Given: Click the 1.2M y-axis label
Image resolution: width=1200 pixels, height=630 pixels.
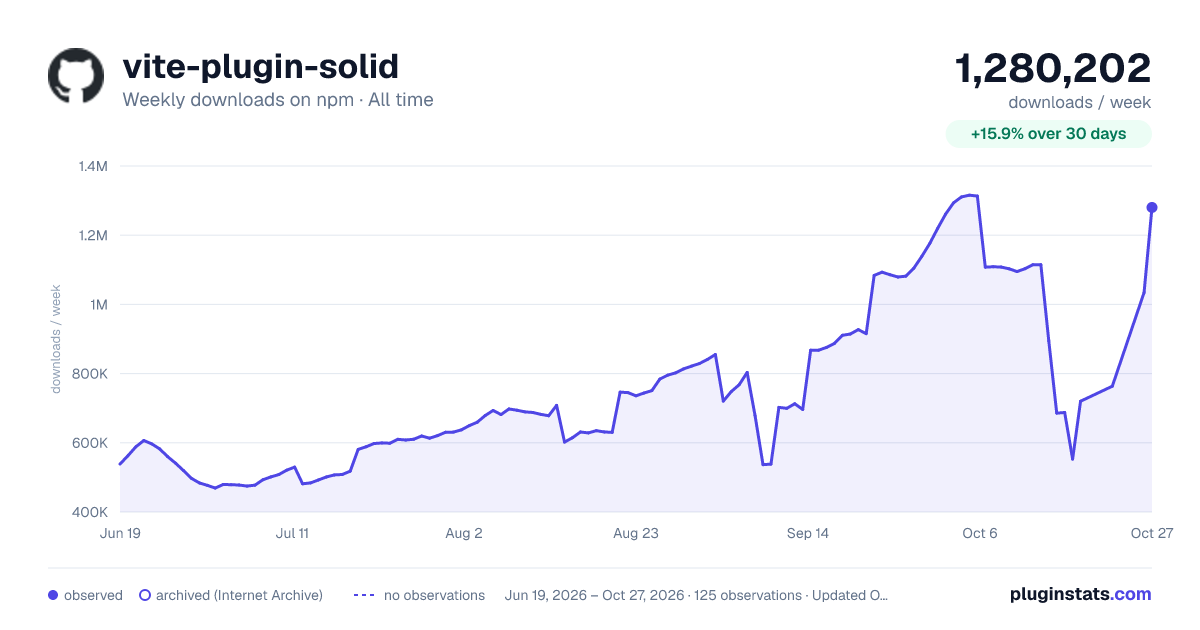Looking at the screenshot, I should [x=92, y=235].
